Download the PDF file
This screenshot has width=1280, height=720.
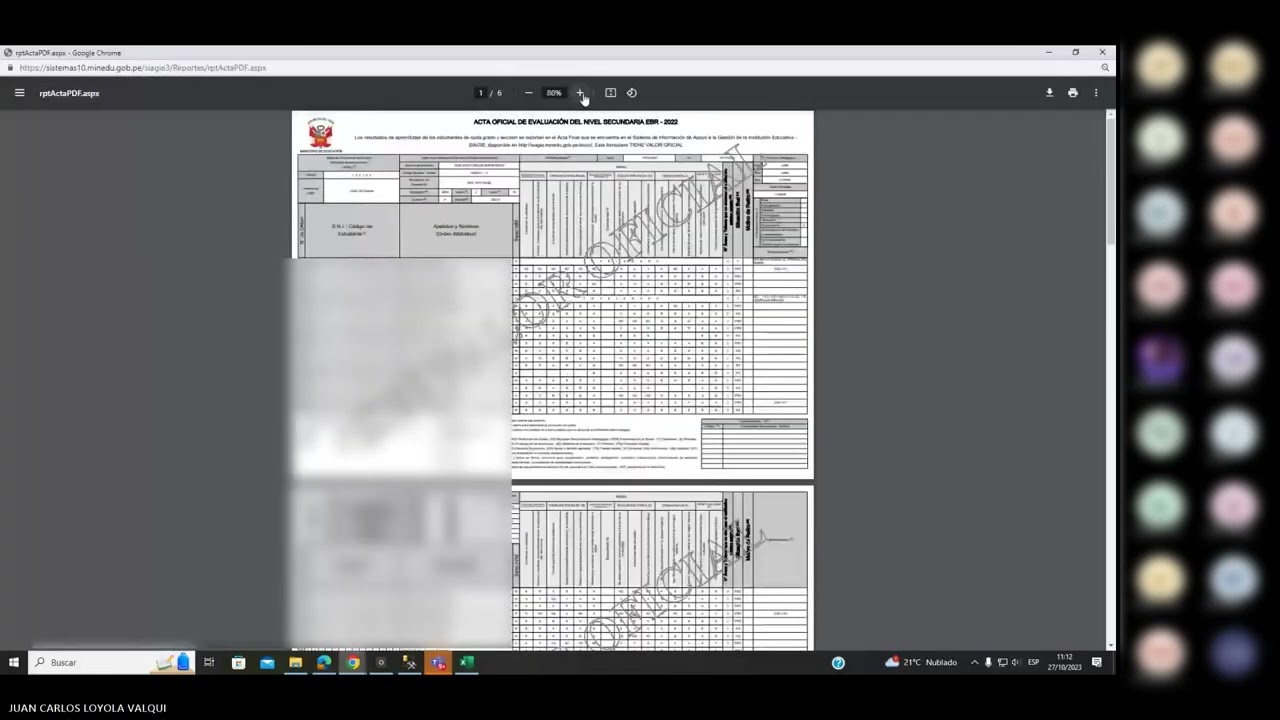(1049, 93)
